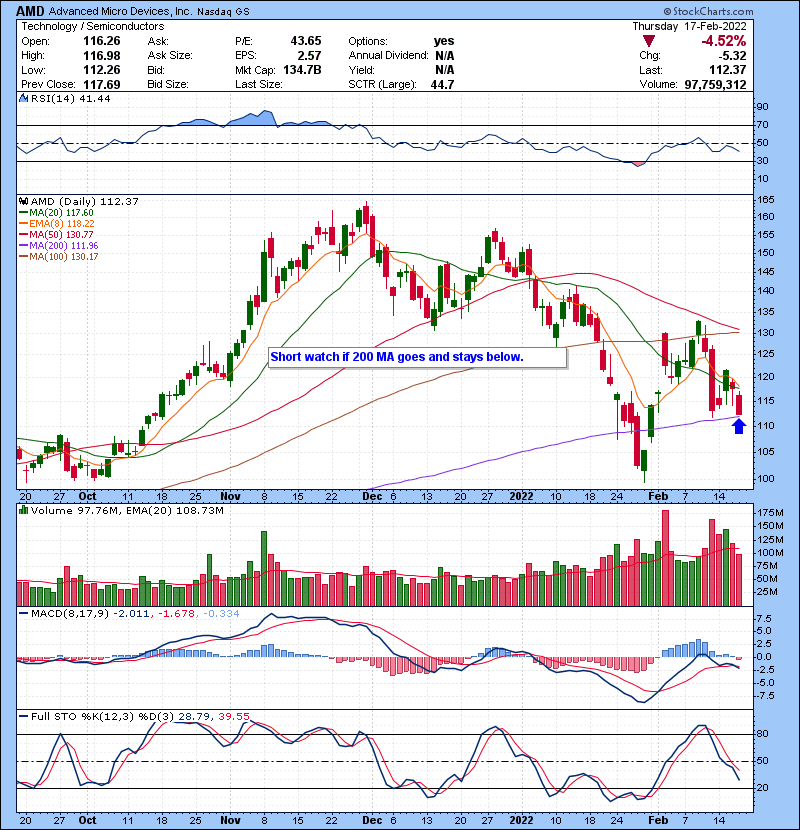Click the Ask Size label
This screenshot has height=830, width=800.
170,56
